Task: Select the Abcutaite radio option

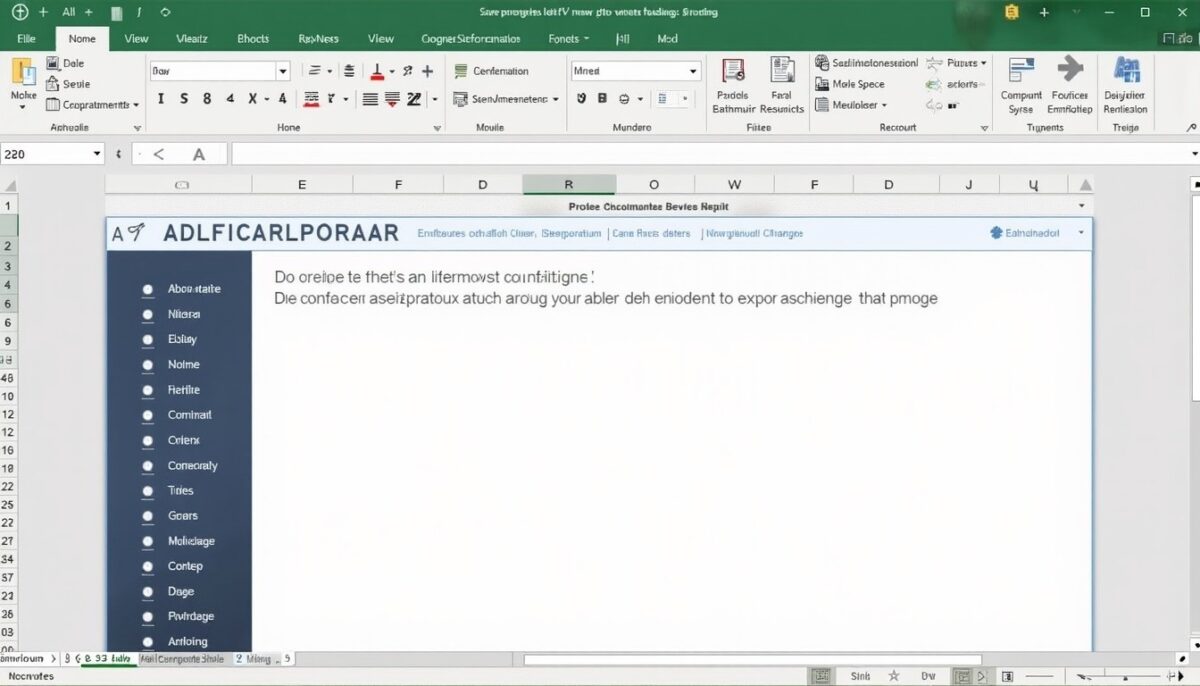Action: click(148, 289)
